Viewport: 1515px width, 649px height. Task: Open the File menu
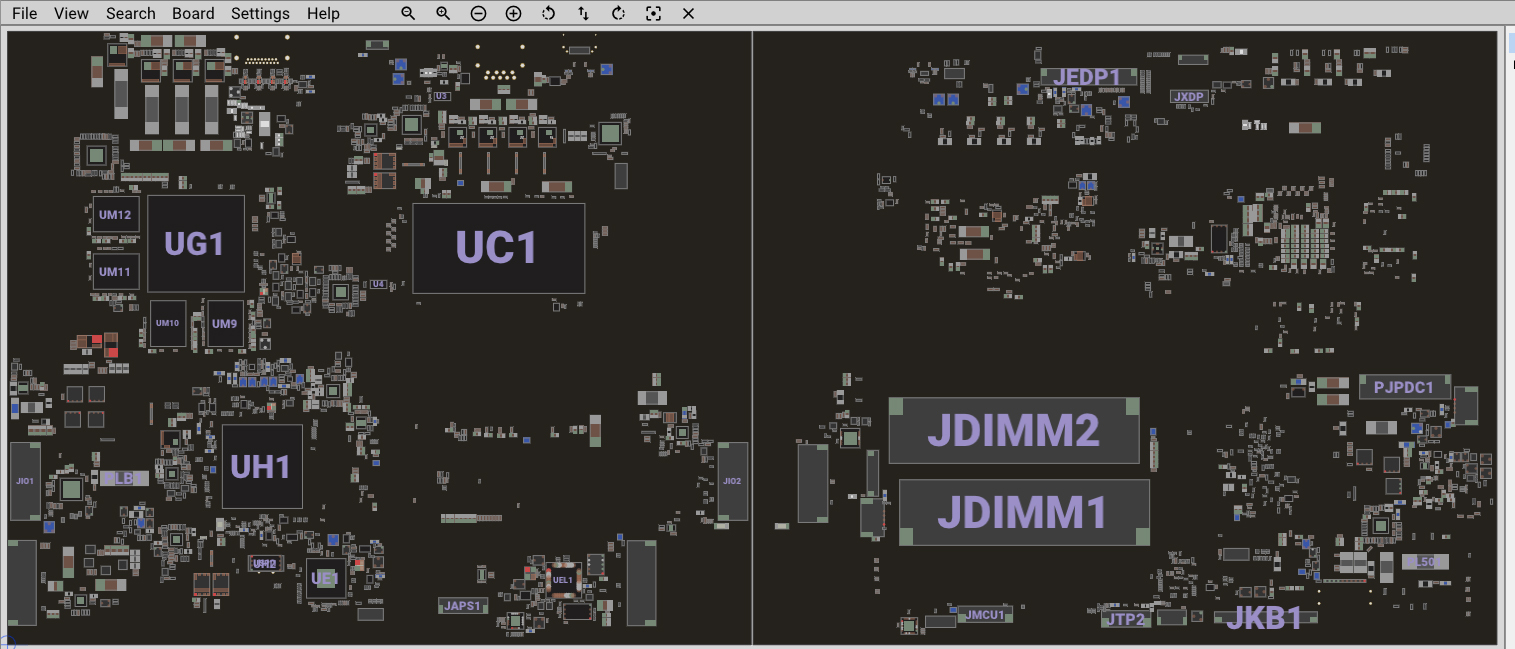tap(25, 14)
